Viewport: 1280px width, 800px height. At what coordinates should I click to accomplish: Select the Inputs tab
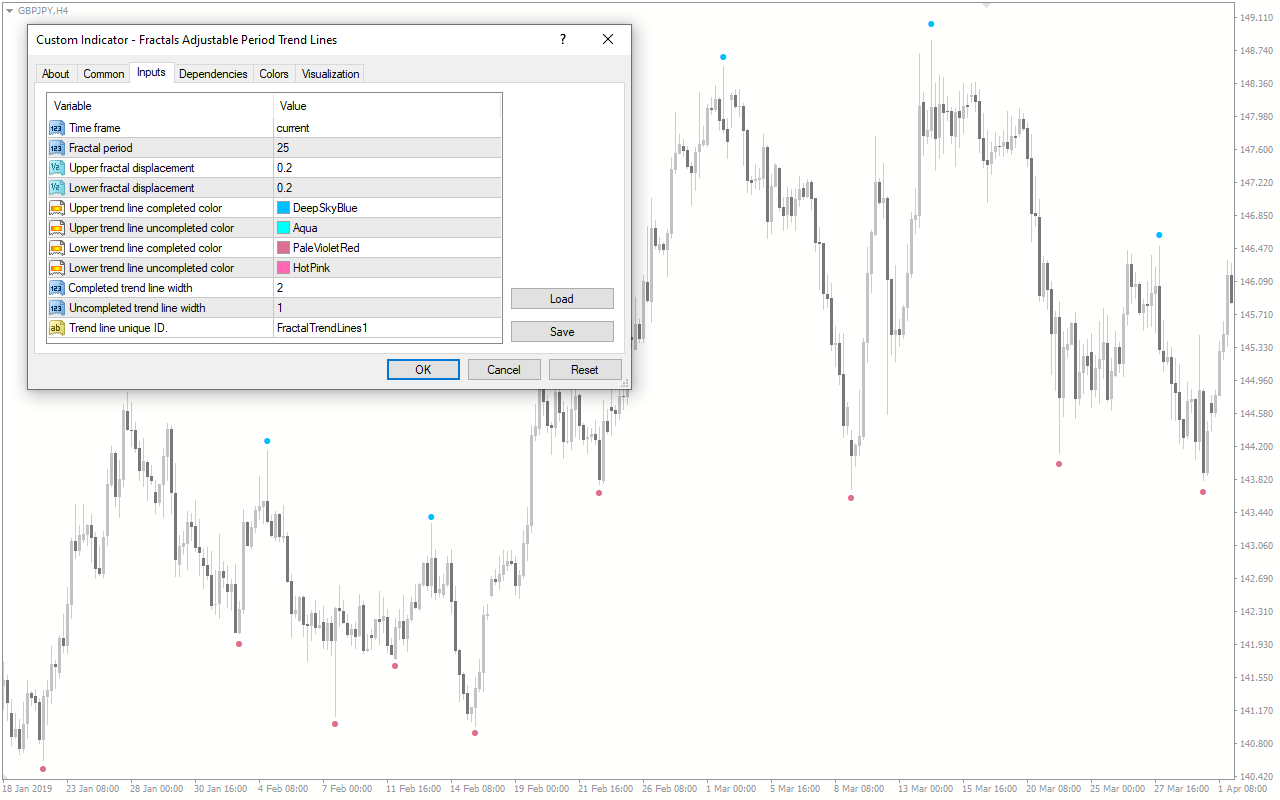click(152, 72)
